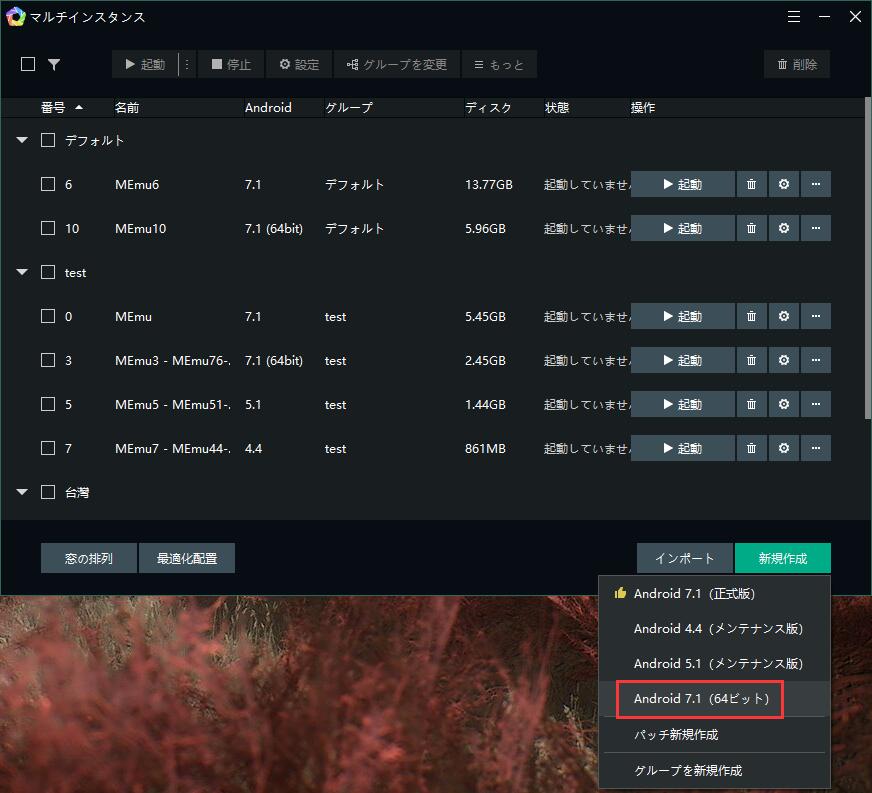Click the 新規作成 button
Screen dimensions: 872x793
coord(783,558)
